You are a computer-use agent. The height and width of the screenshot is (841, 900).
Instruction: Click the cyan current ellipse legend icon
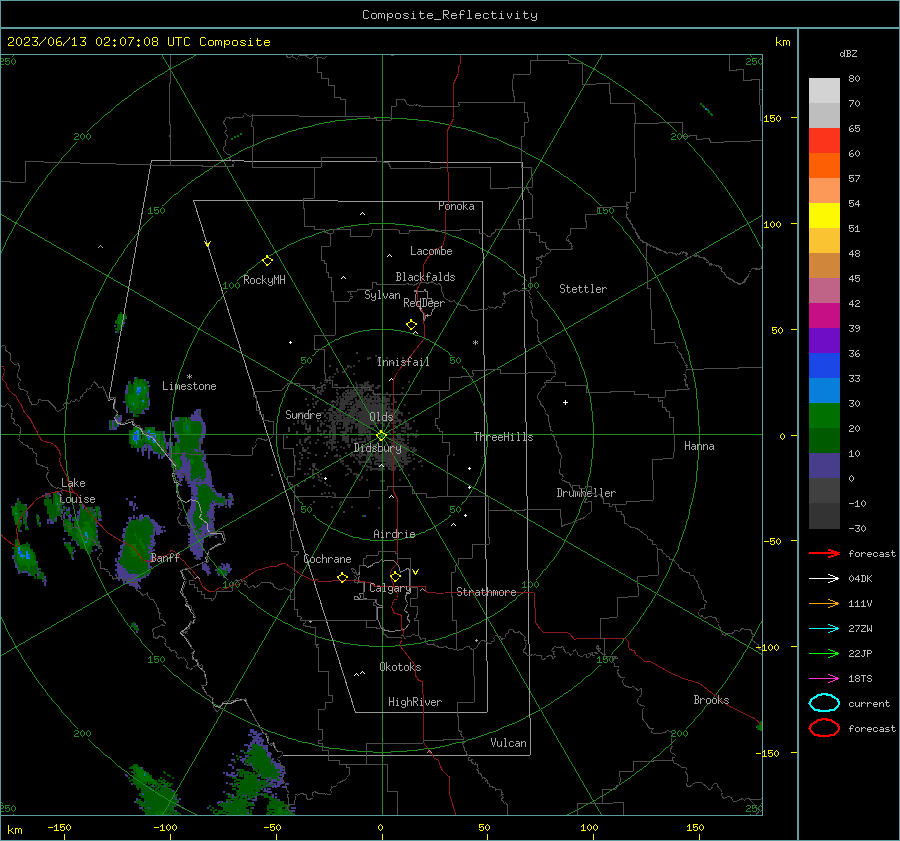(824, 703)
